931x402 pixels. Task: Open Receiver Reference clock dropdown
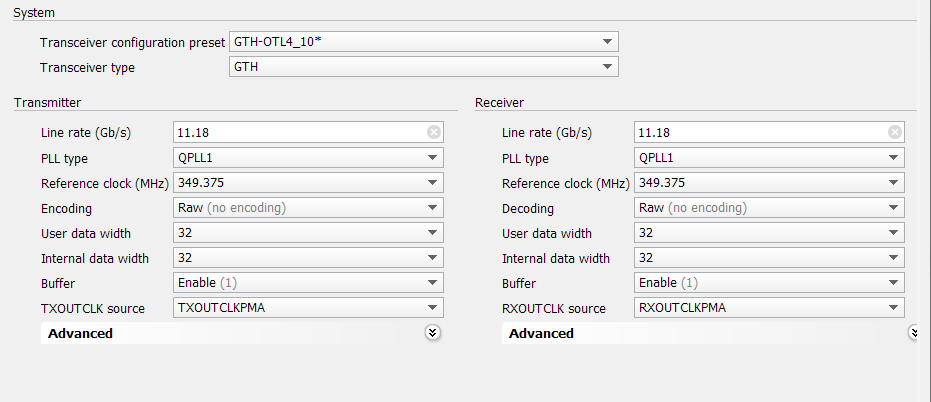tap(770, 183)
